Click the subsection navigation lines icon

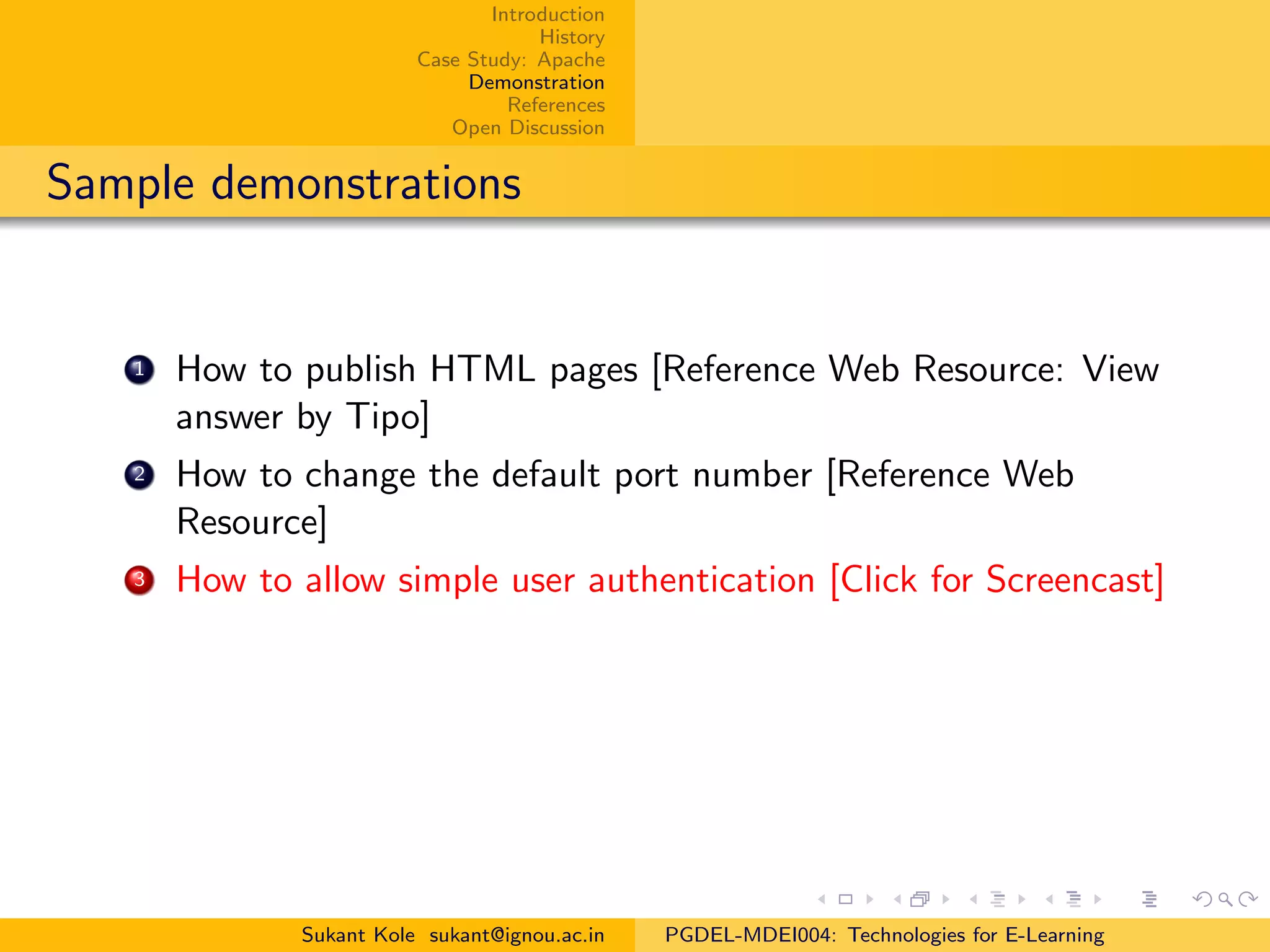[x=998, y=899]
